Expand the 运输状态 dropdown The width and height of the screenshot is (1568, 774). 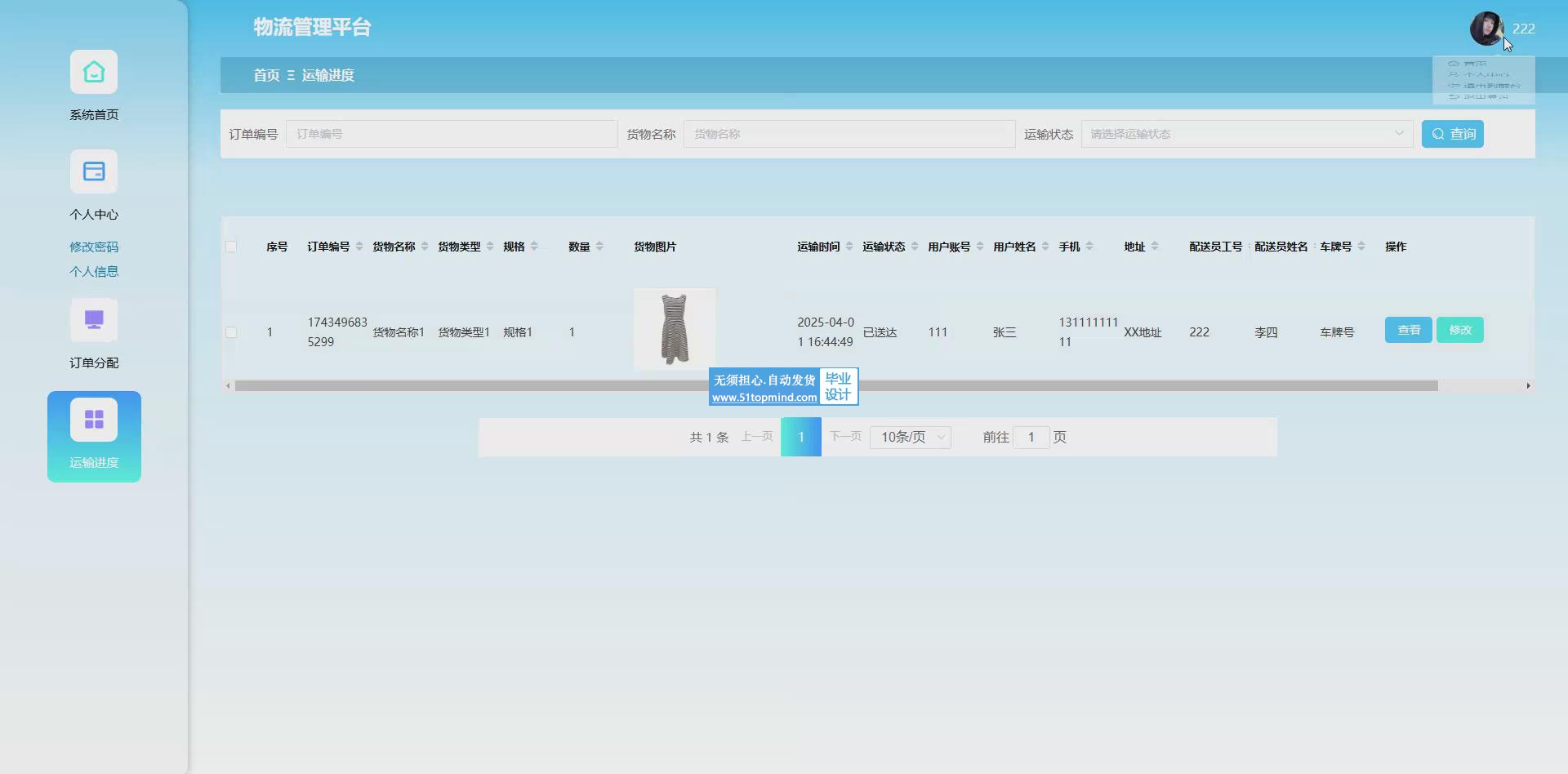tap(1246, 134)
